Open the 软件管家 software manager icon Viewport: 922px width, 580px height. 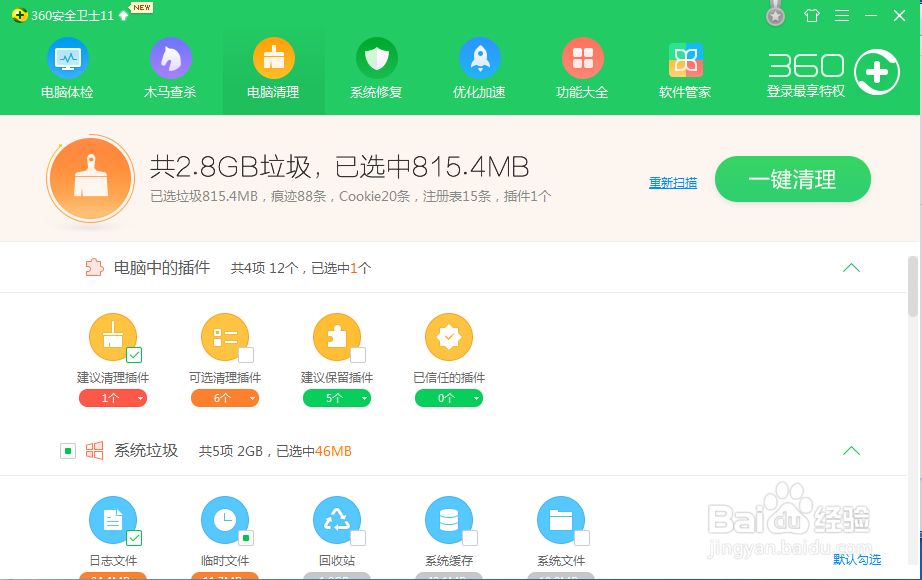point(686,59)
